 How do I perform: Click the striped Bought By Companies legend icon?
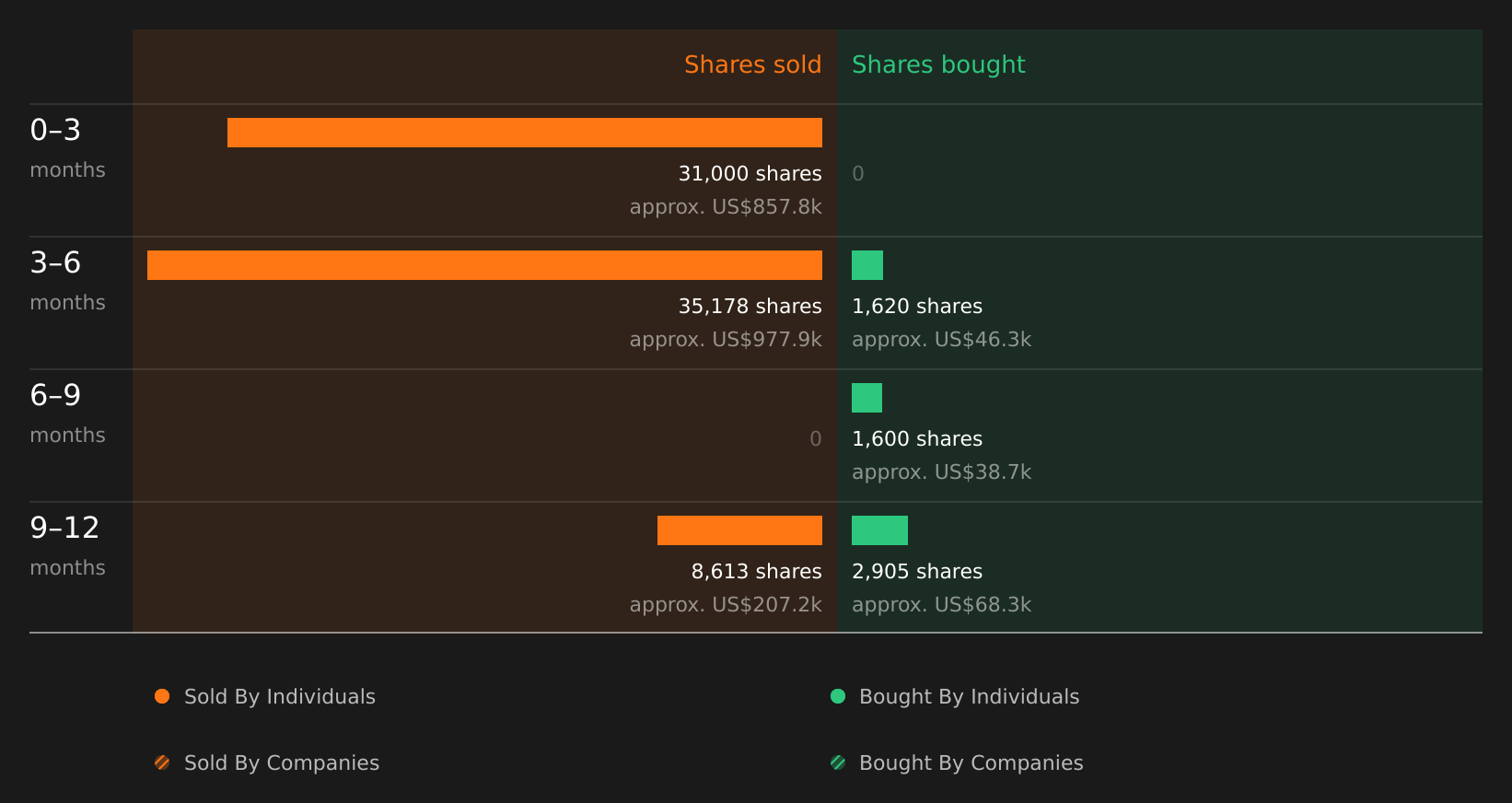[x=838, y=762]
